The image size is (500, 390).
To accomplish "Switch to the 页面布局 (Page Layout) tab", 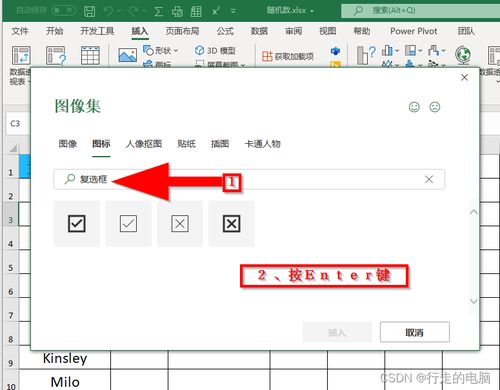I will click(182, 31).
